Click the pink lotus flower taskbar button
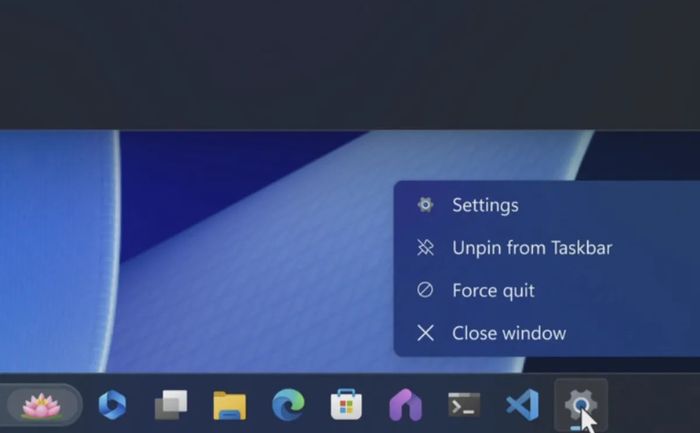The height and width of the screenshot is (433, 700). click(41, 405)
